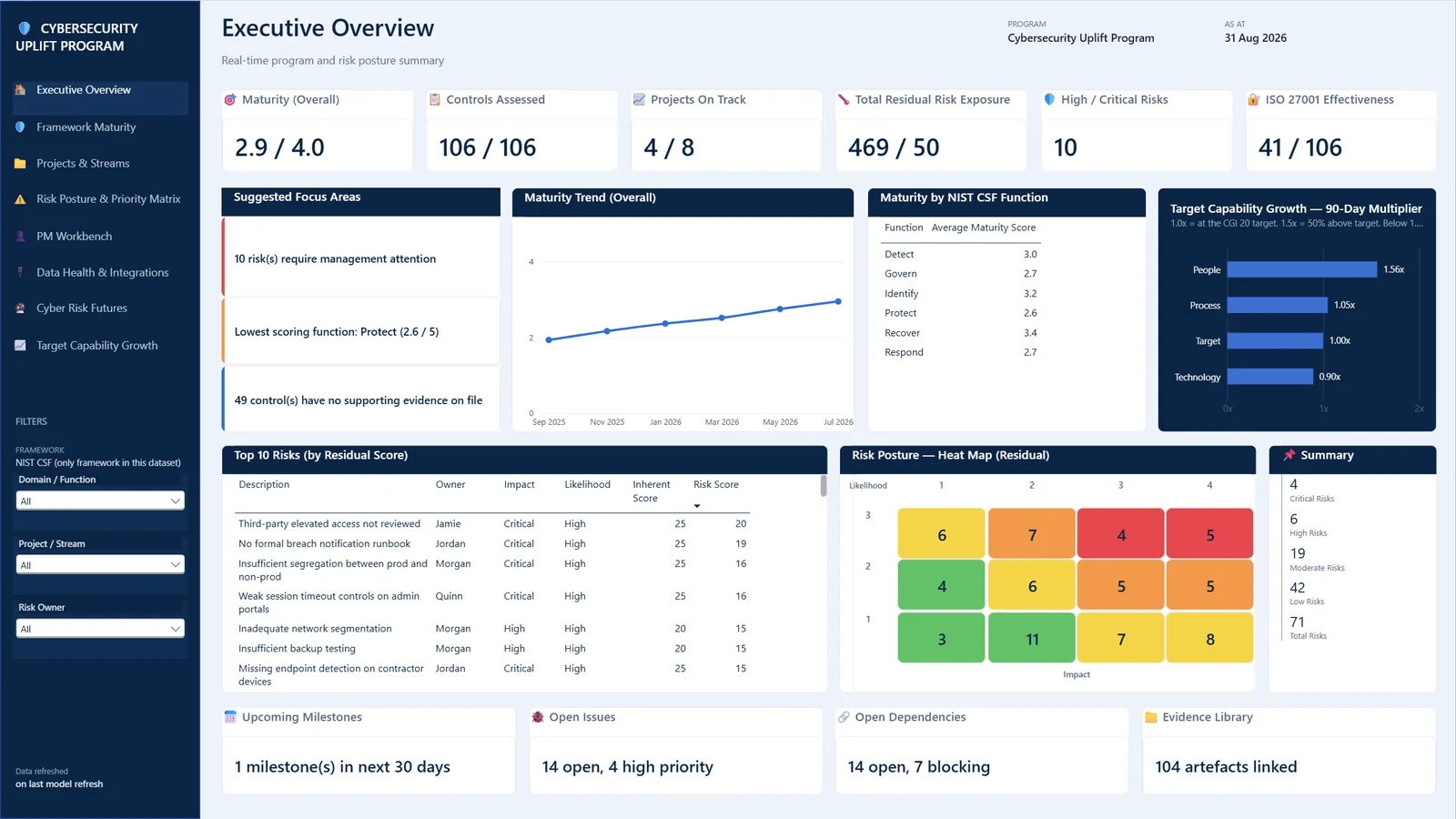
Task: Sort by the Inherent Score column header
Action: [x=652, y=491]
